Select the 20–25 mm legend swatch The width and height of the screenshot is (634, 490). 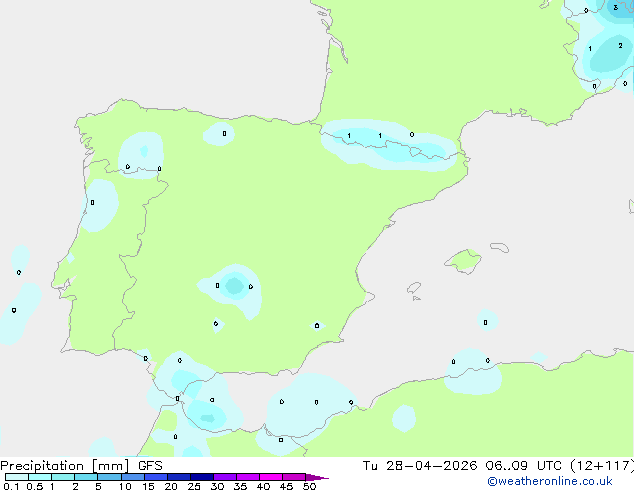pos(179,477)
